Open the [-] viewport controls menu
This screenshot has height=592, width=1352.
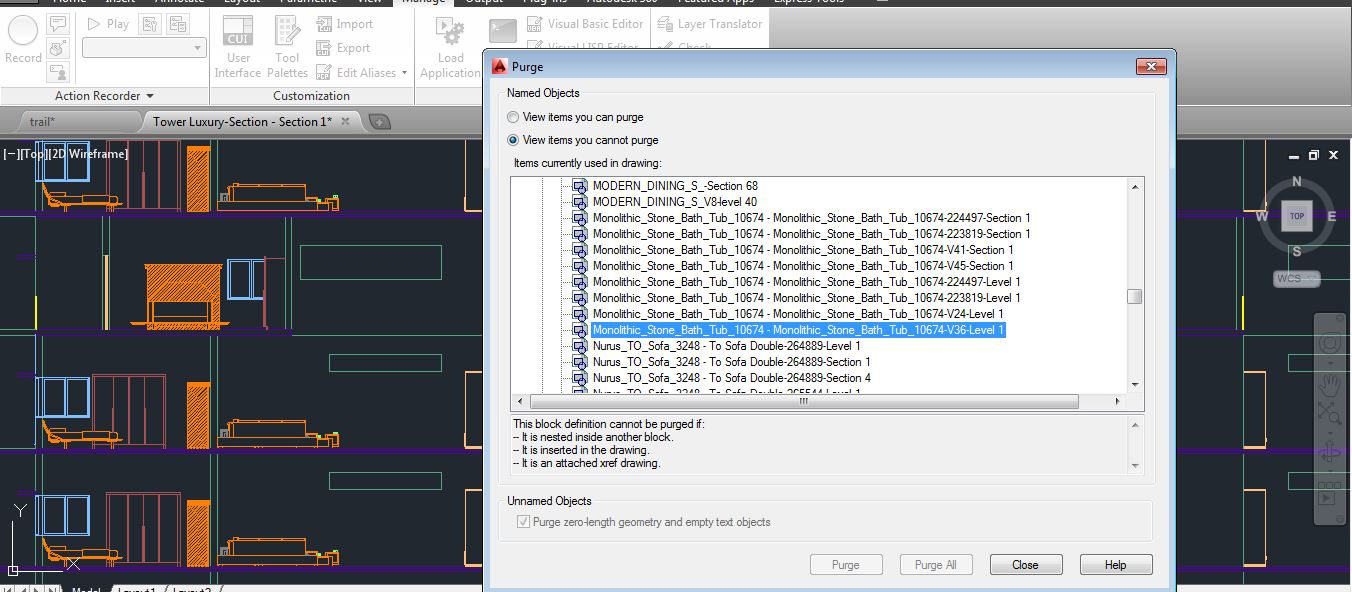click(x=11, y=154)
